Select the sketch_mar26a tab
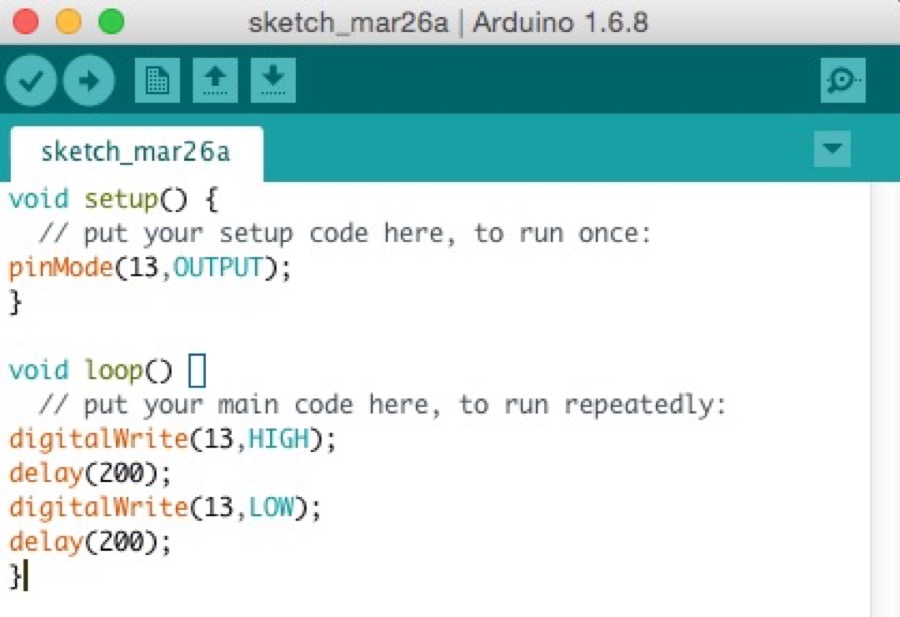The height and width of the screenshot is (617, 900). tap(137, 153)
